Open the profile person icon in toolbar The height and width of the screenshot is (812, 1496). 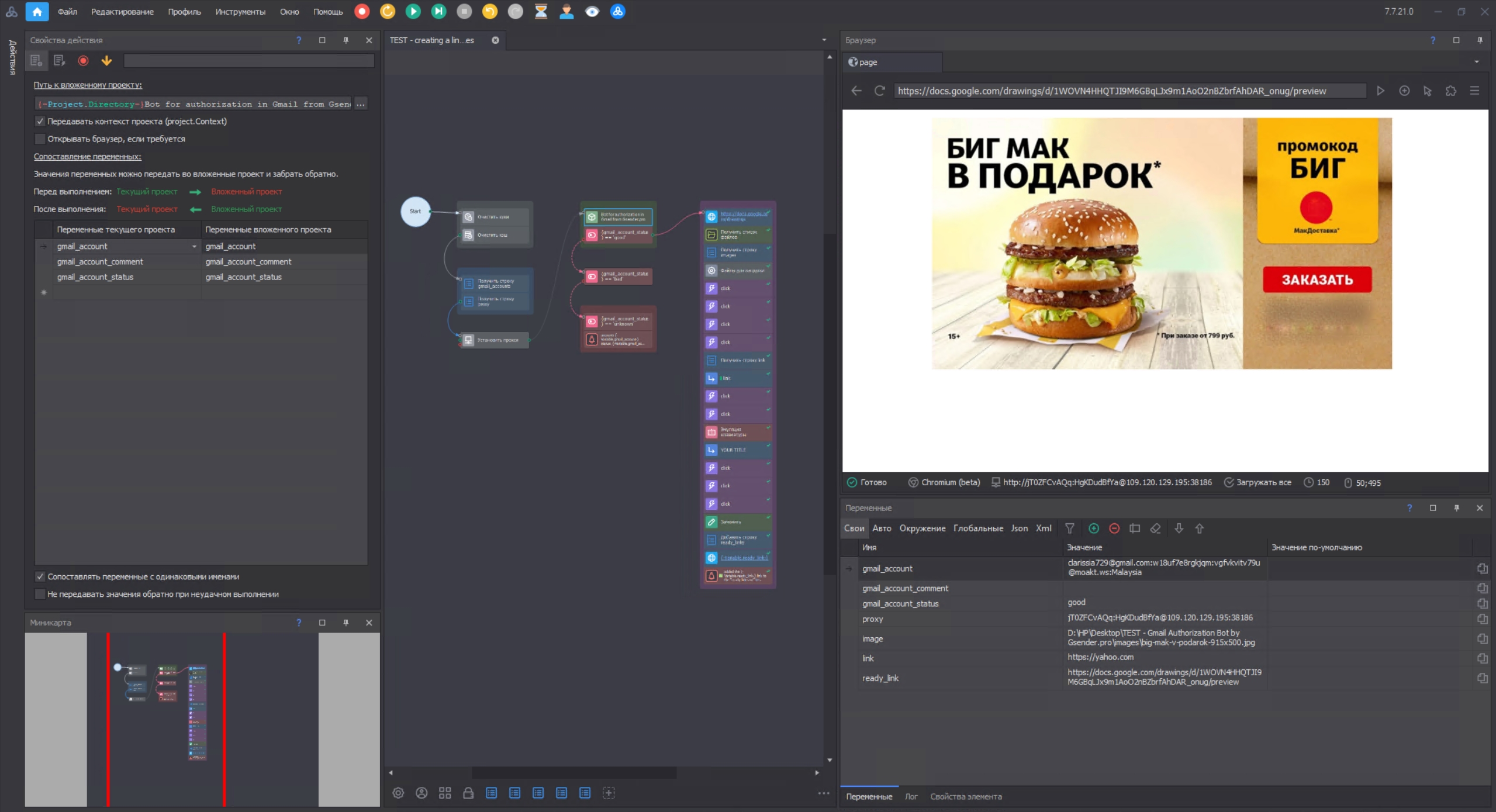[x=566, y=12]
